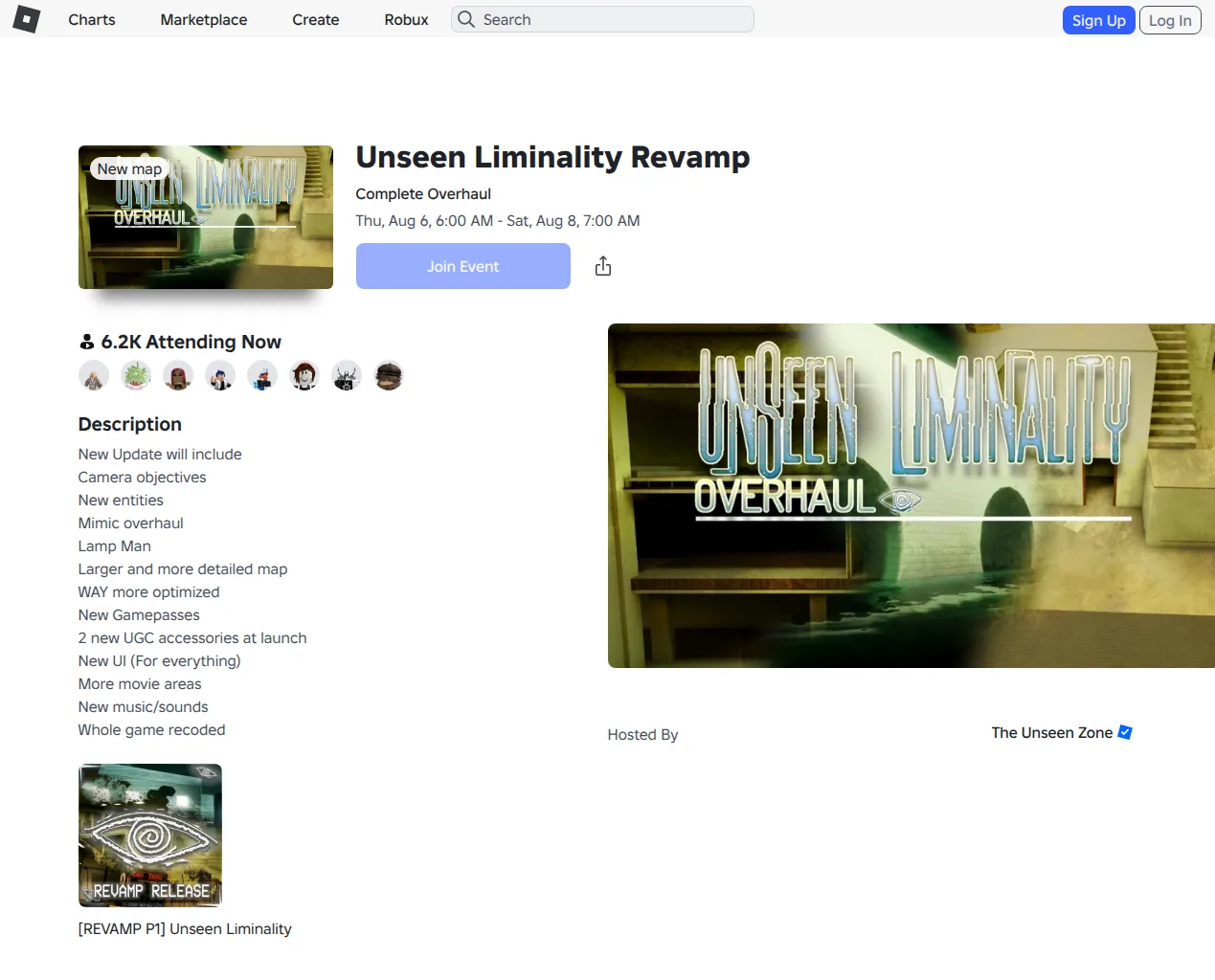Image resolution: width=1215 pixels, height=980 pixels.
Task: Click the 'Camera objectives' description line
Action: click(x=143, y=477)
